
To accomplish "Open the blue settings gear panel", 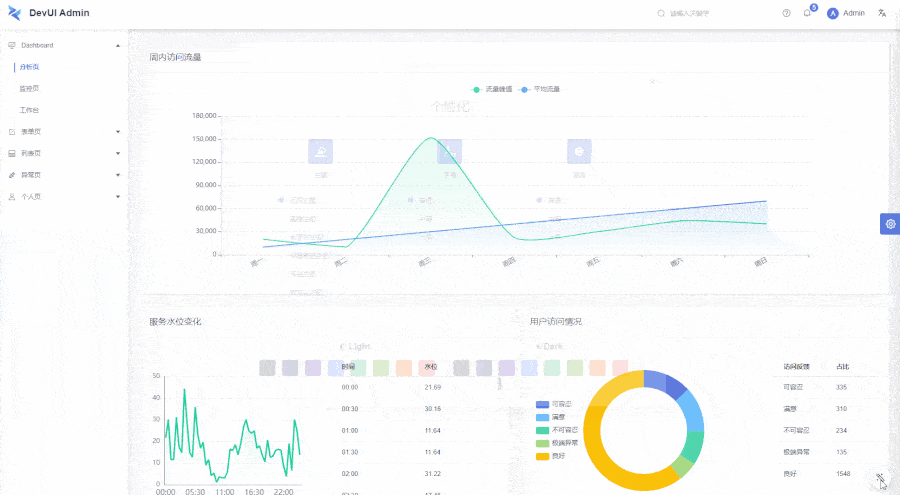I will click(x=890, y=224).
